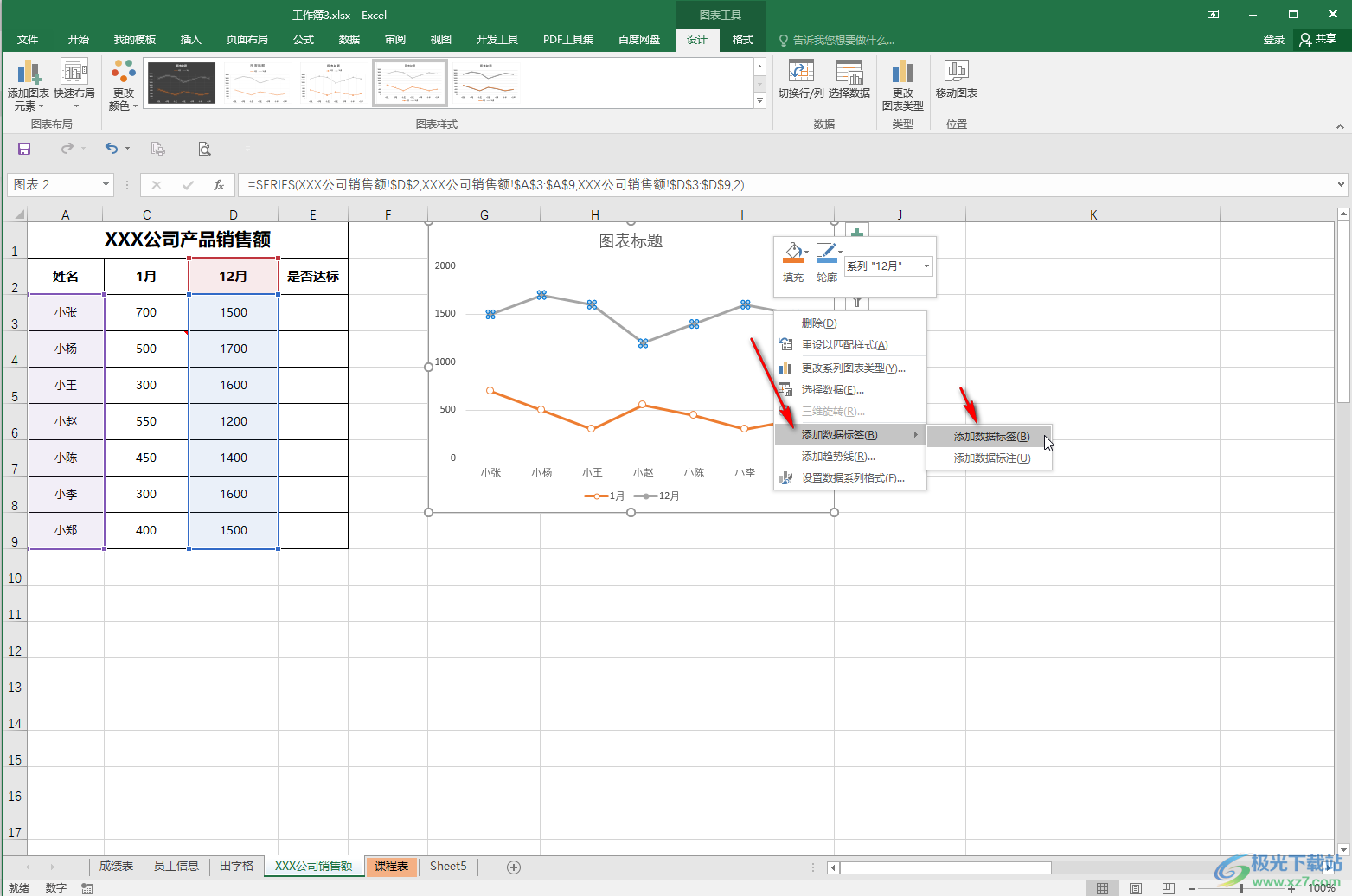Switch to sheet tab Sheet5
1352x896 pixels.
click(448, 866)
